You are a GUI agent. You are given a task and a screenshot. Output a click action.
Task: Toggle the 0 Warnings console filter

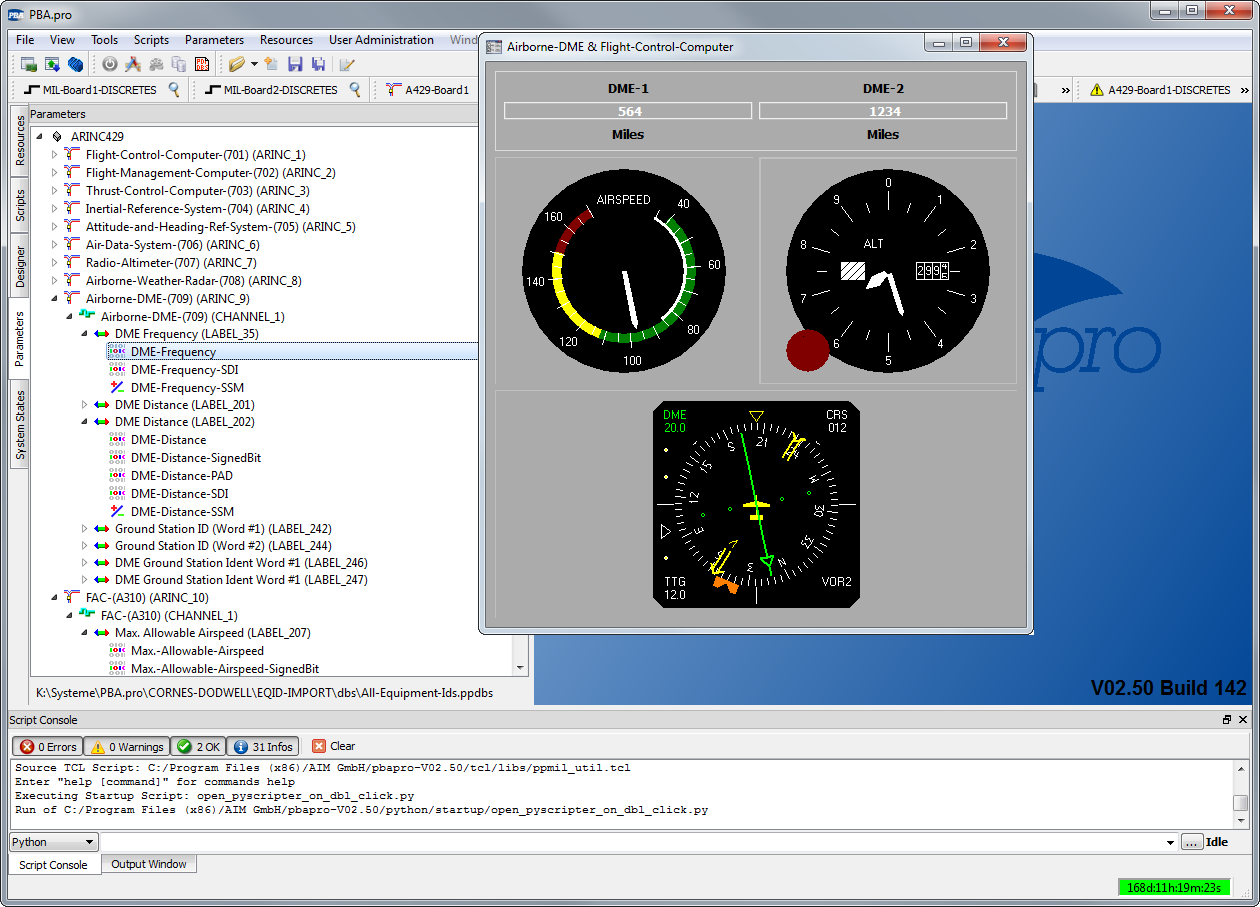pyautogui.click(x=126, y=746)
